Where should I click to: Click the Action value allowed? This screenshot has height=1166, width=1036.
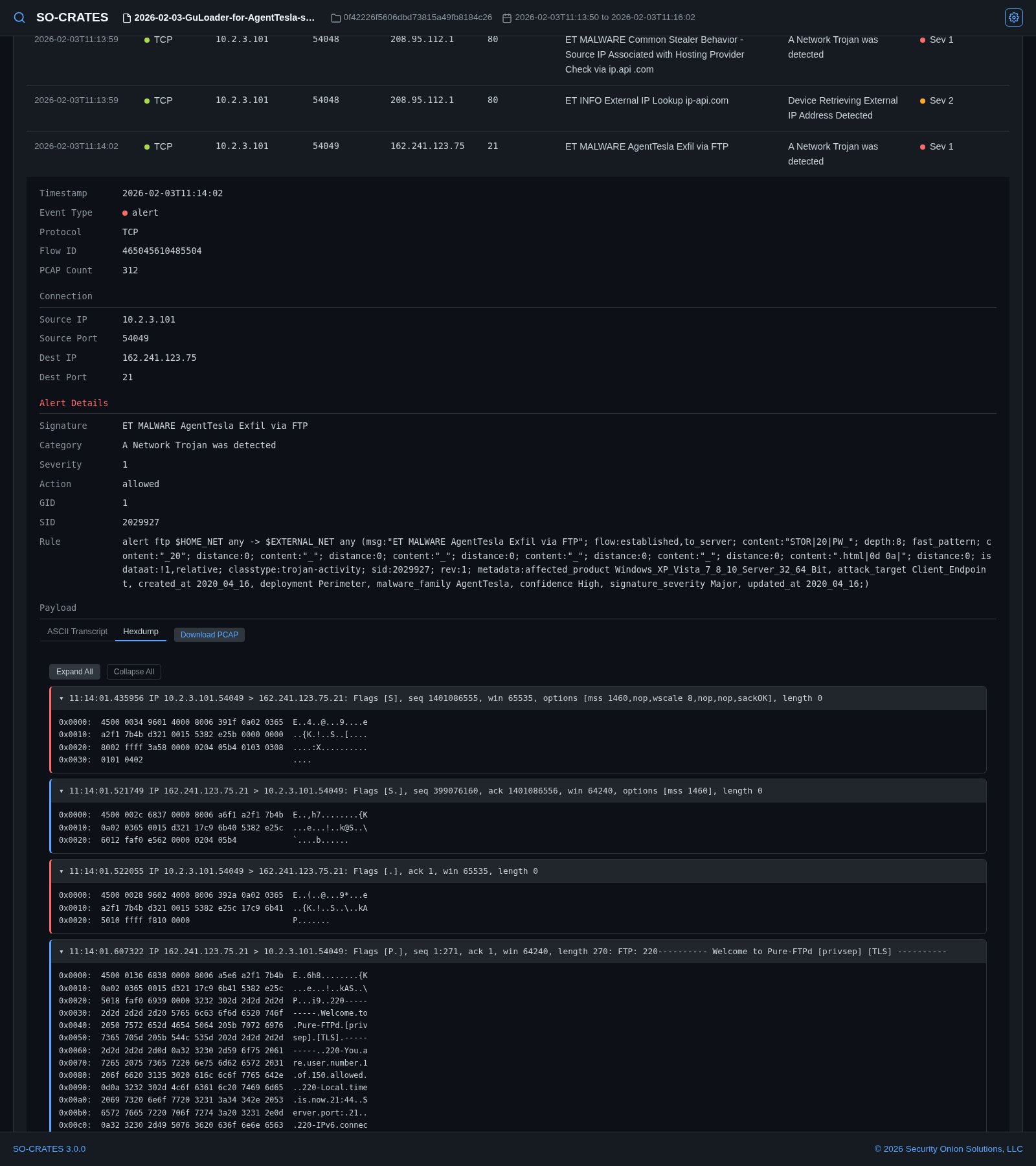coord(141,484)
